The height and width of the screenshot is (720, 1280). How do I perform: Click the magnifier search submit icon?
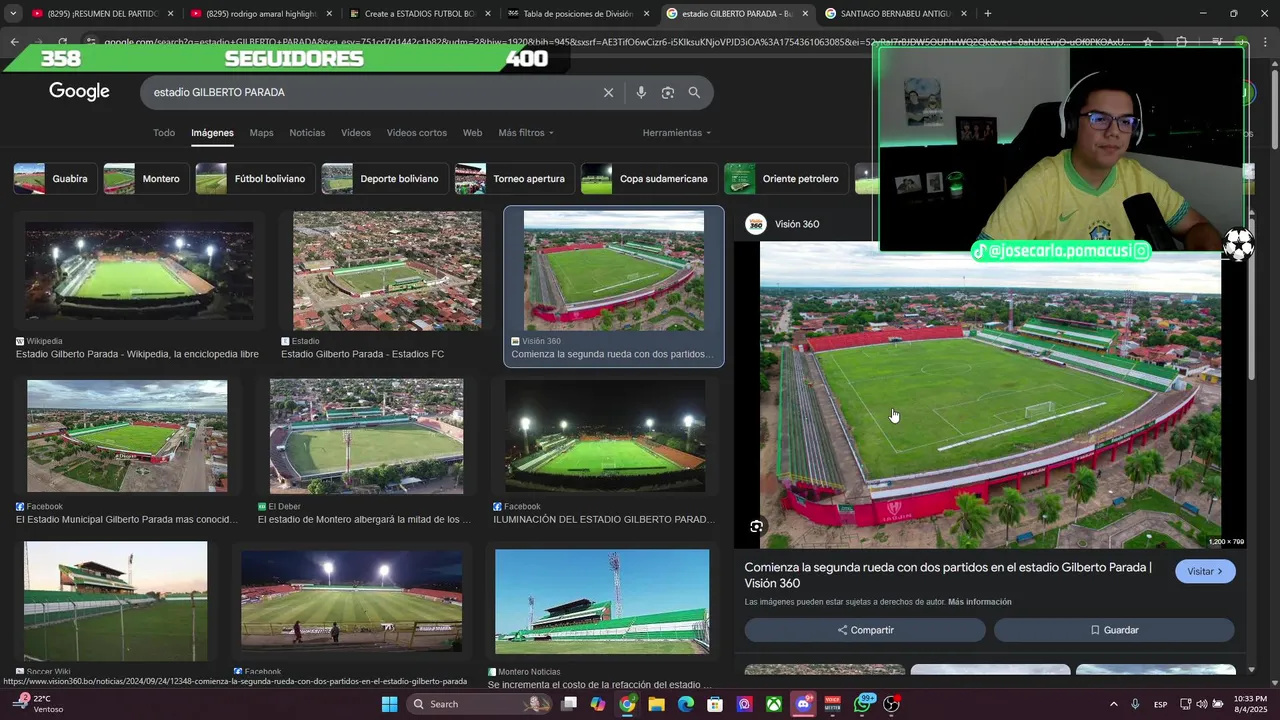(694, 92)
